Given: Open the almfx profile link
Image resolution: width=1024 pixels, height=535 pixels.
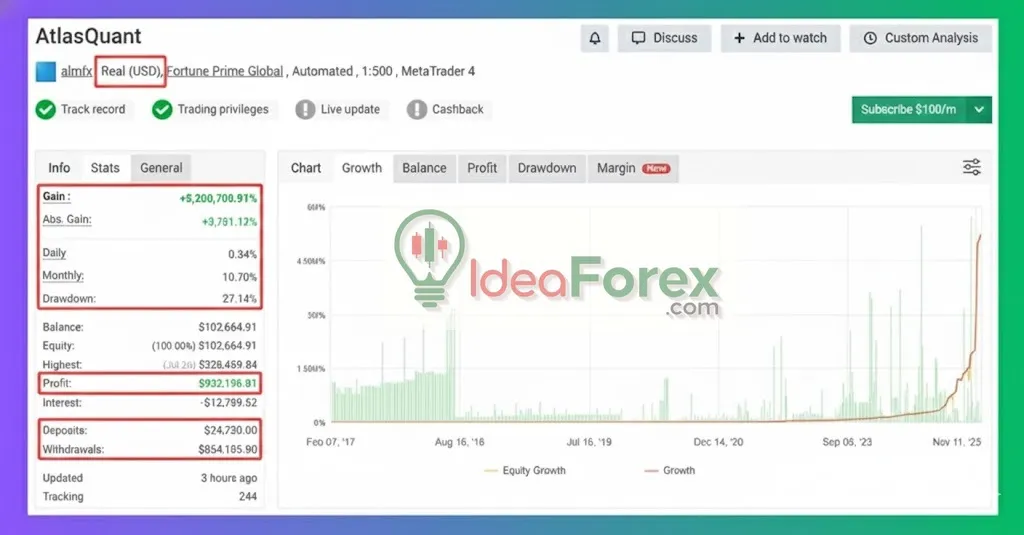Looking at the screenshot, I should tap(76, 71).
